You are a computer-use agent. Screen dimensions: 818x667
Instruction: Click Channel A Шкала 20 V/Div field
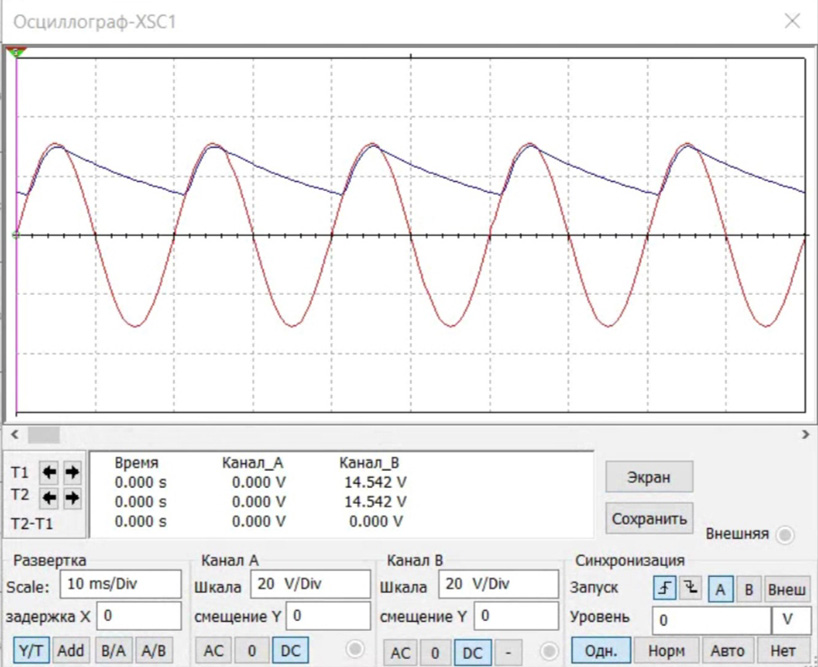(309, 584)
